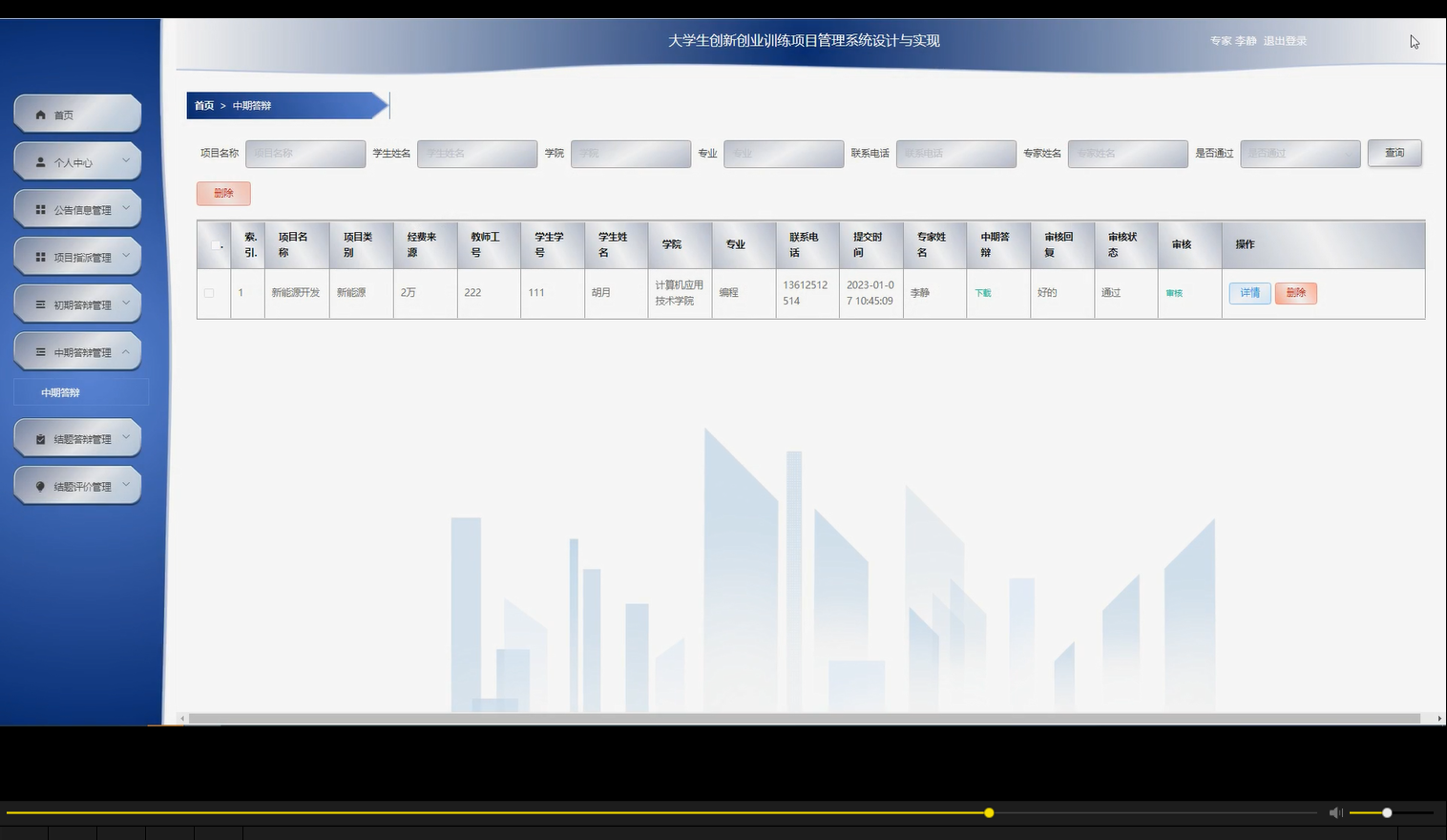Open the 结题答辩管理 sidebar menu

coord(77,438)
